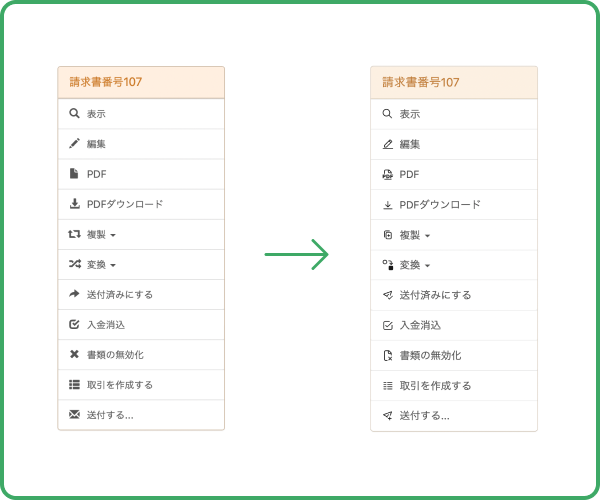Screen dimensions: 600x500
Task: Click PDFダウンロード in the left panel
Action: pyautogui.click(x=124, y=204)
